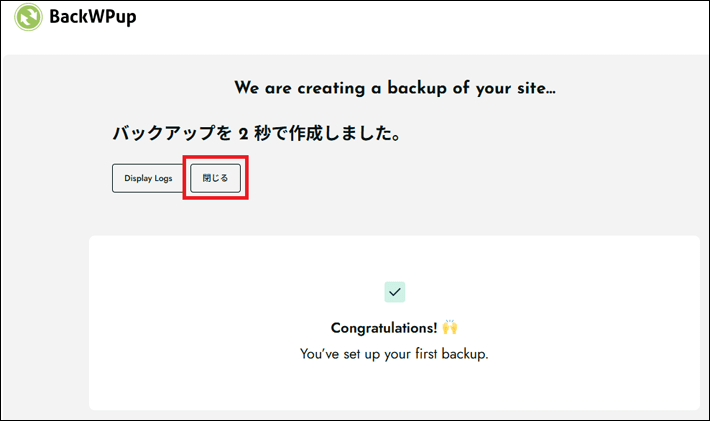Click gray margin left of white card
710x421 pixels.
45,320
